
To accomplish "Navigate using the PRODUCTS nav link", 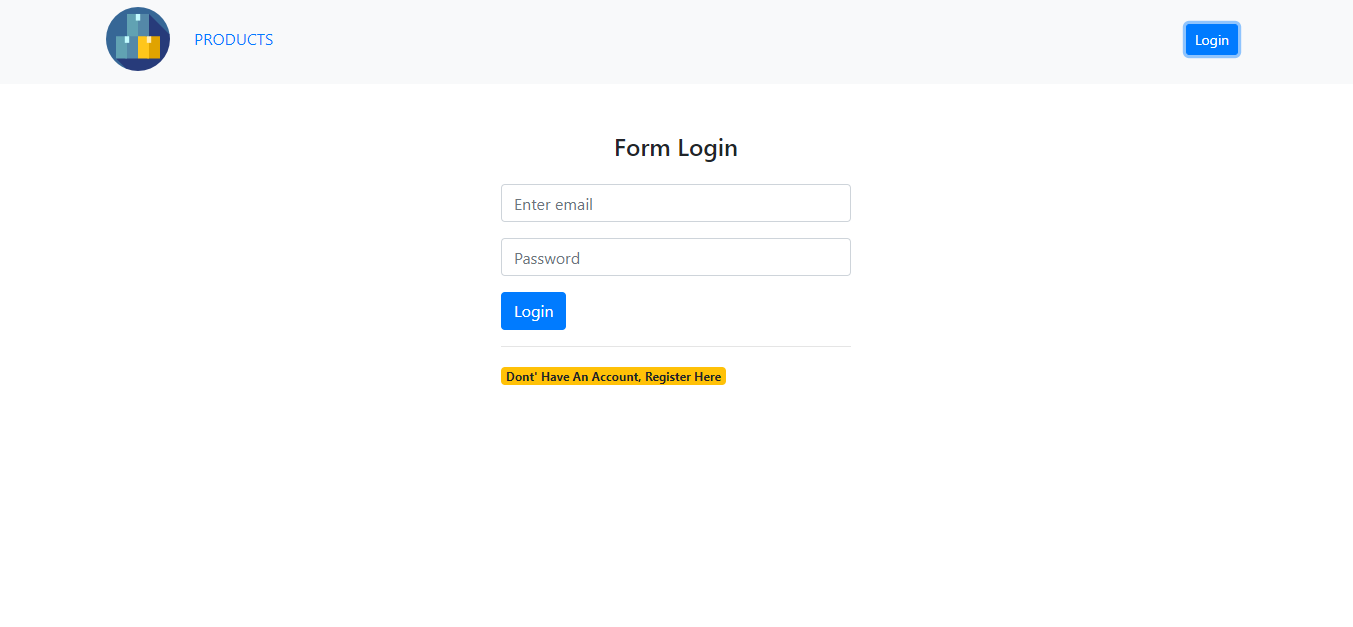I will 233,39.
